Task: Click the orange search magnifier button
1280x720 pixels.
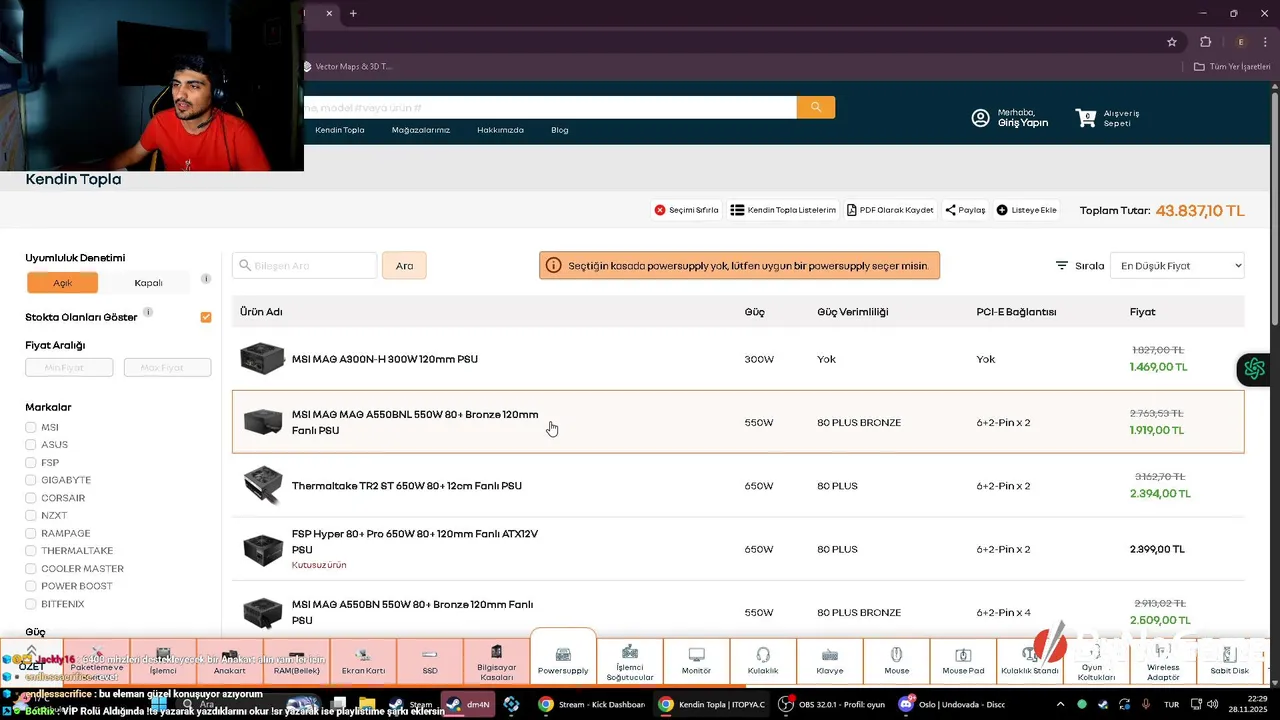Action: (x=816, y=107)
